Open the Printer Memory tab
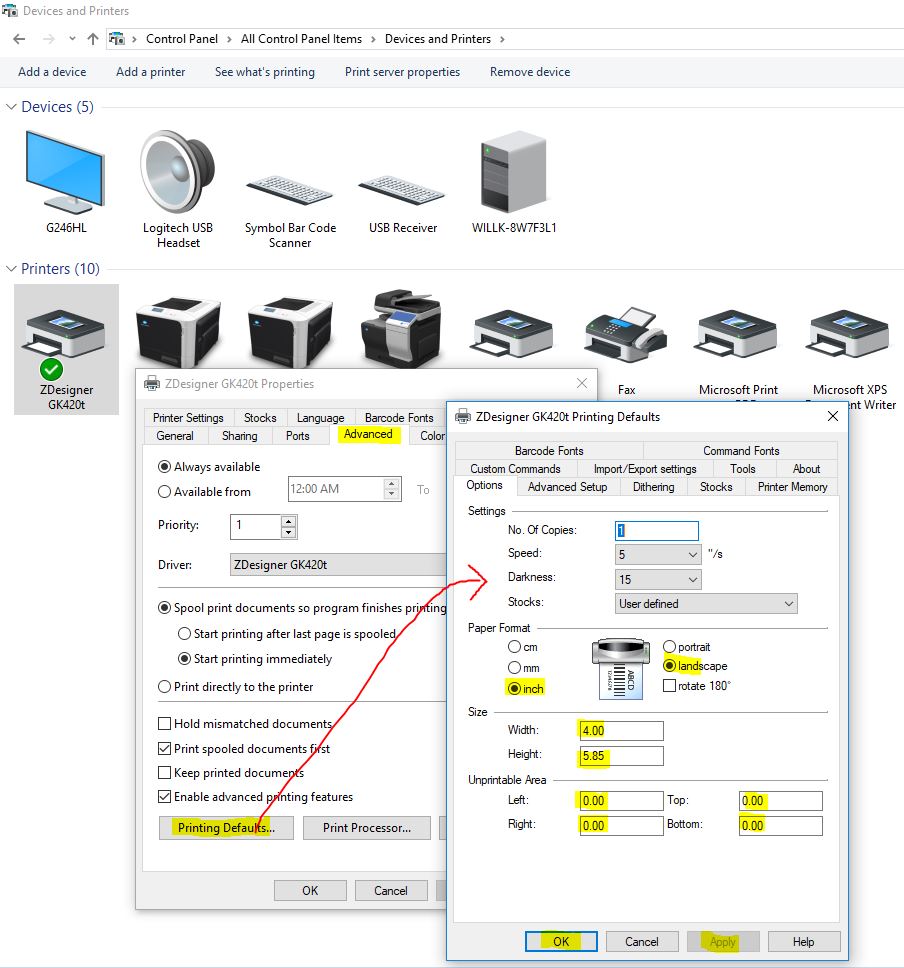This screenshot has height=968, width=904. point(792,487)
